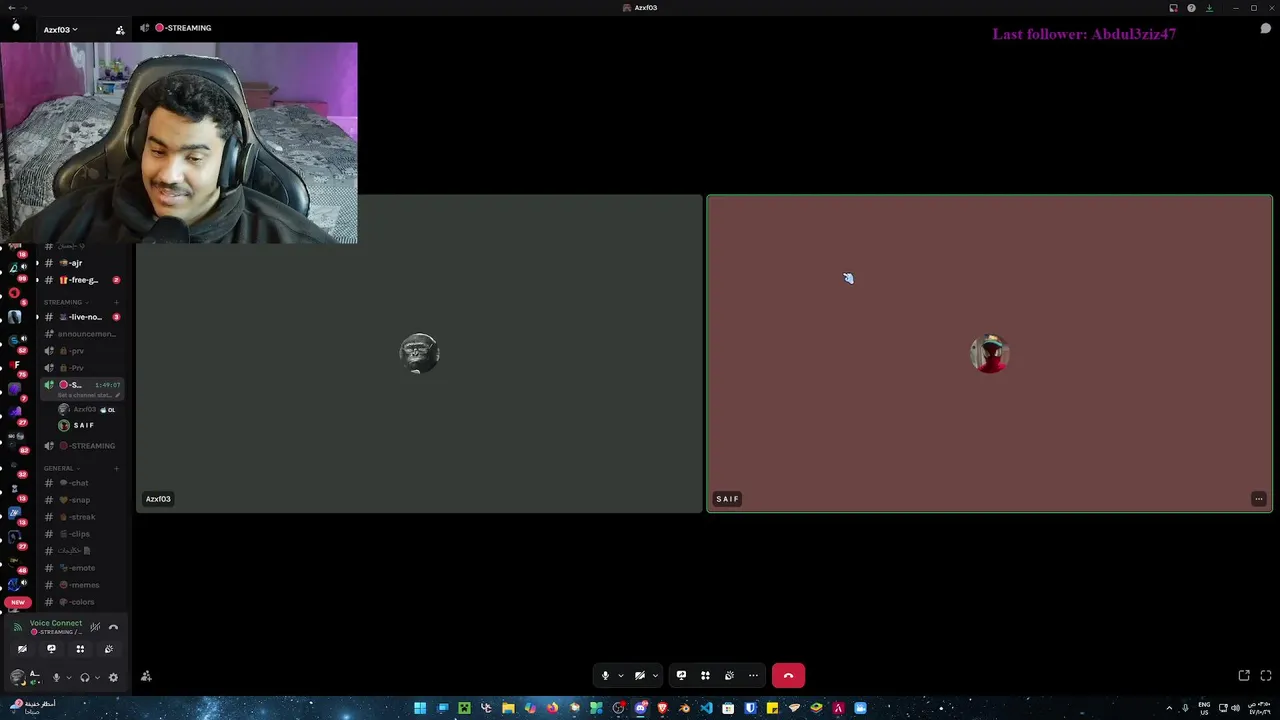The height and width of the screenshot is (720, 1280).
Task: Share screen from voice panel
Action: pyautogui.click(x=51, y=649)
